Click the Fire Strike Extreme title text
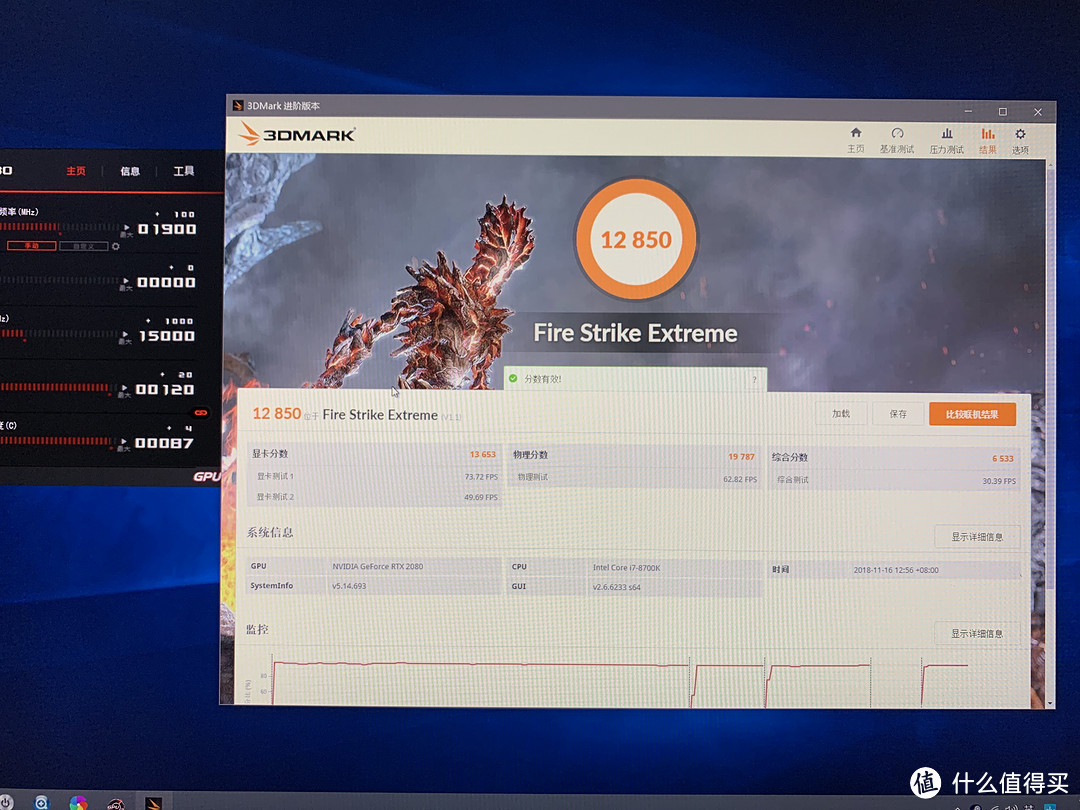The width and height of the screenshot is (1080, 810). click(635, 333)
